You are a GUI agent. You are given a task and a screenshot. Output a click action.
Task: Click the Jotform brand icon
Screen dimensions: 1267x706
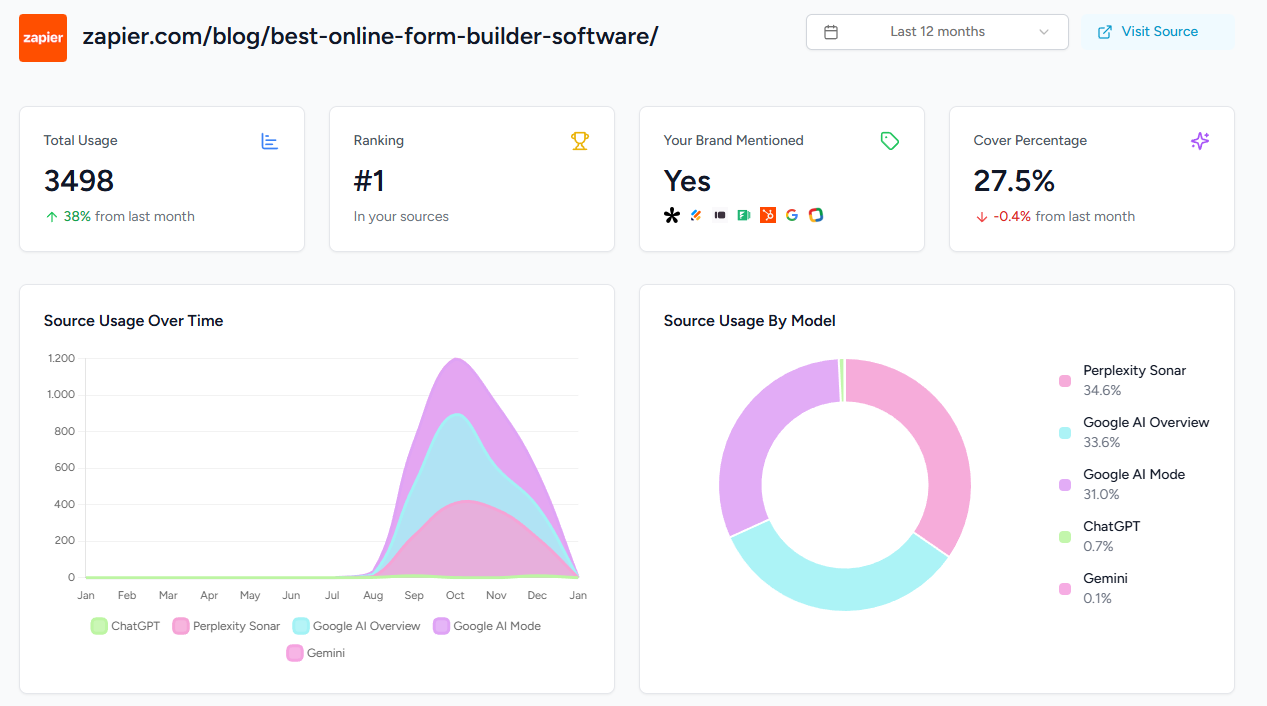(696, 215)
